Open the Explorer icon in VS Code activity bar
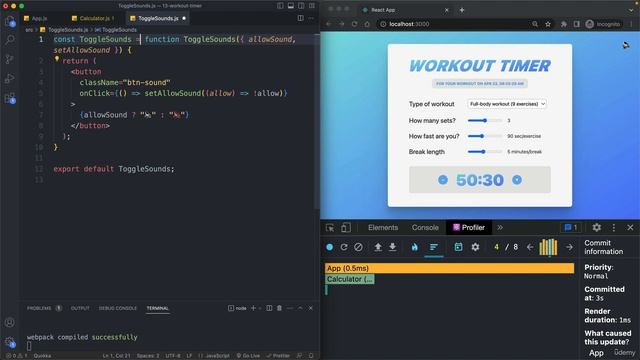Viewport: 640px width, 360px height. [x=10, y=21]
